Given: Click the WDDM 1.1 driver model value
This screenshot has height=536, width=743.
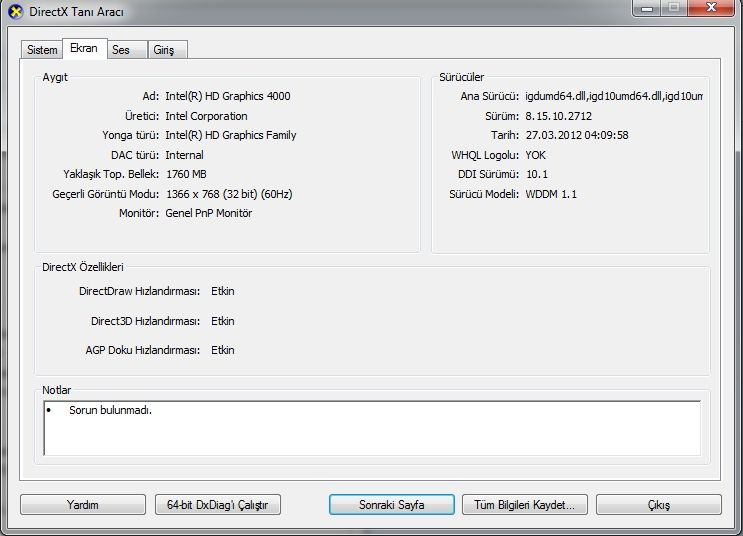Looking at the screenshot, I should [x=551, y=194].
